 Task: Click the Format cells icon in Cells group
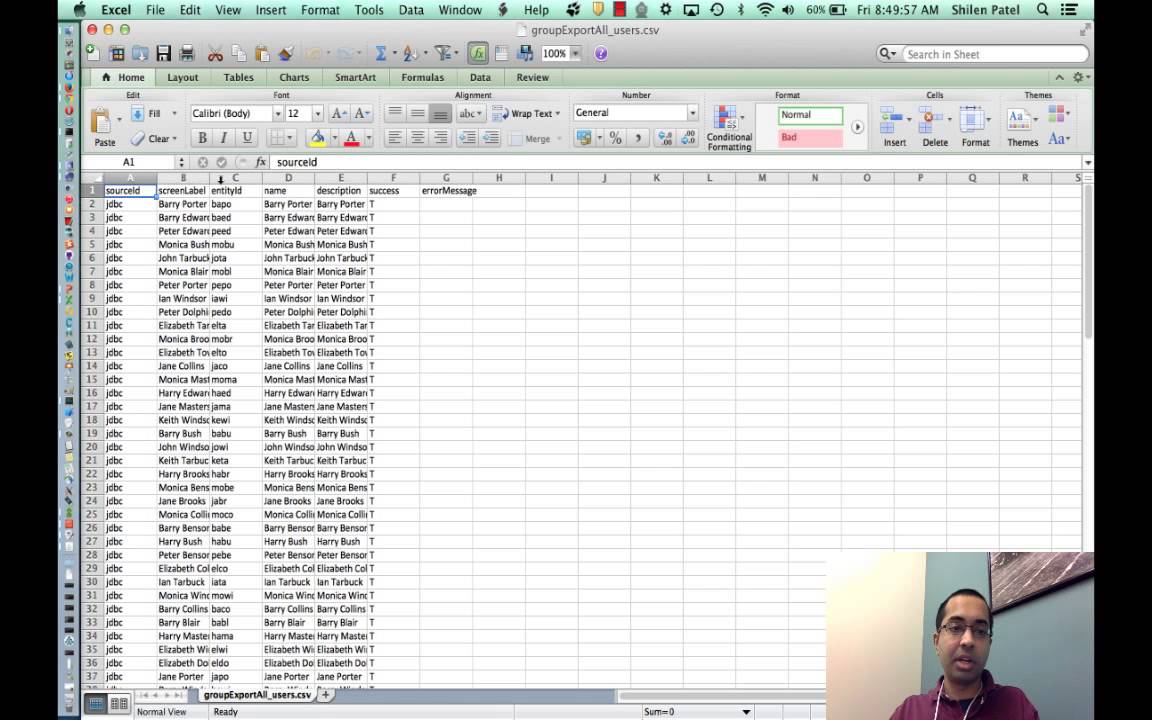(x=971, y=119)
